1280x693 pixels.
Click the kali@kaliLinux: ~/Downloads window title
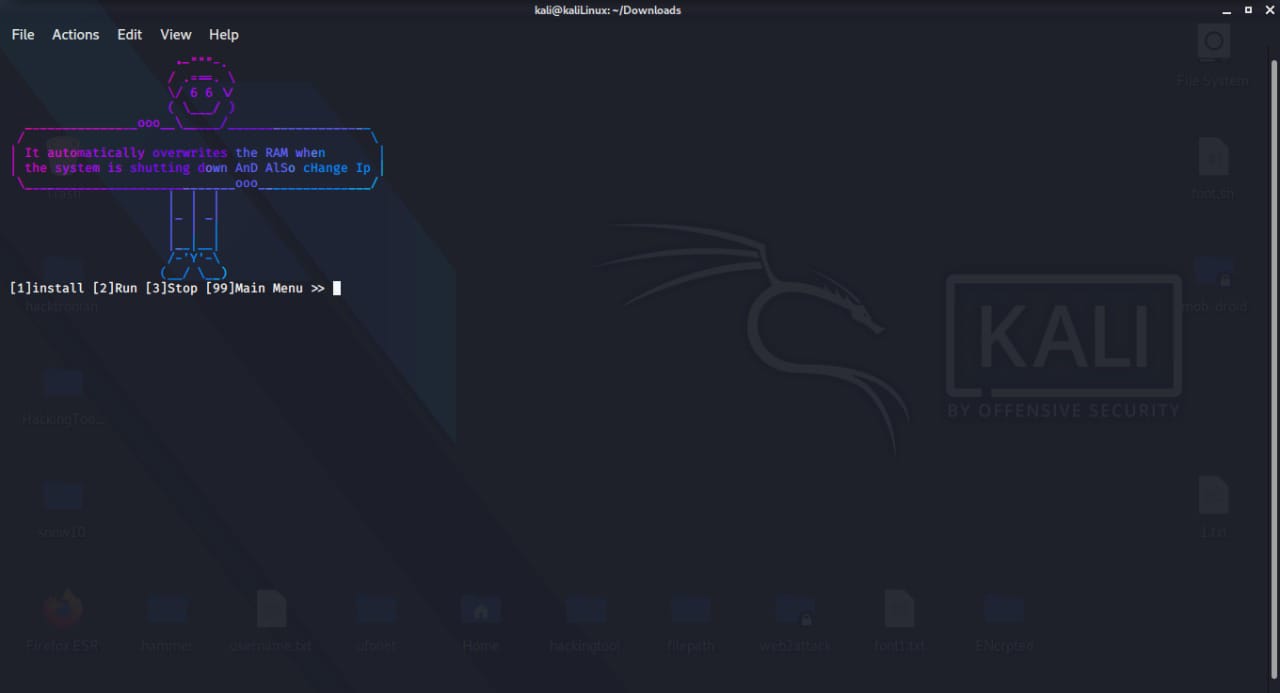click(x=608, y=10)
